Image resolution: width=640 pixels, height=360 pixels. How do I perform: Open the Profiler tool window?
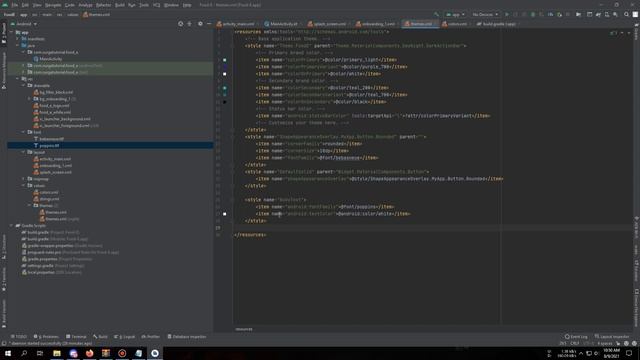pos(151,337)
